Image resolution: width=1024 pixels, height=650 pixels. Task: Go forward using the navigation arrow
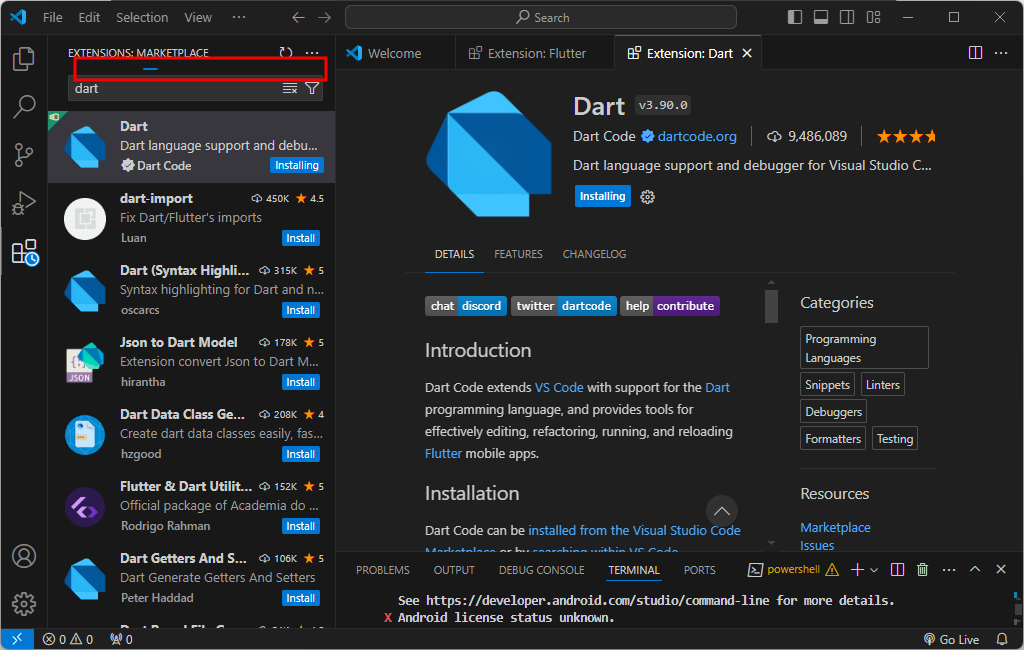click(325, 18)
